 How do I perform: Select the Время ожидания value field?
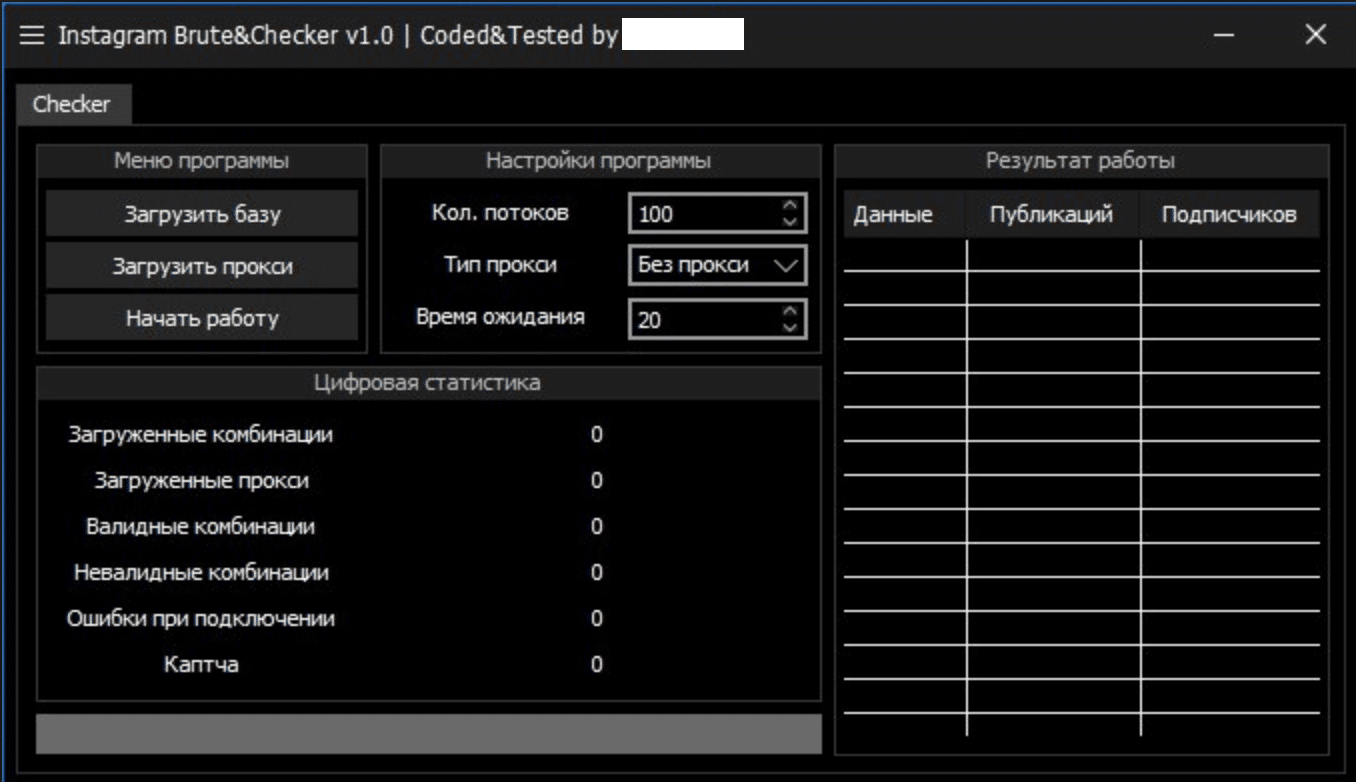(700, 320)
